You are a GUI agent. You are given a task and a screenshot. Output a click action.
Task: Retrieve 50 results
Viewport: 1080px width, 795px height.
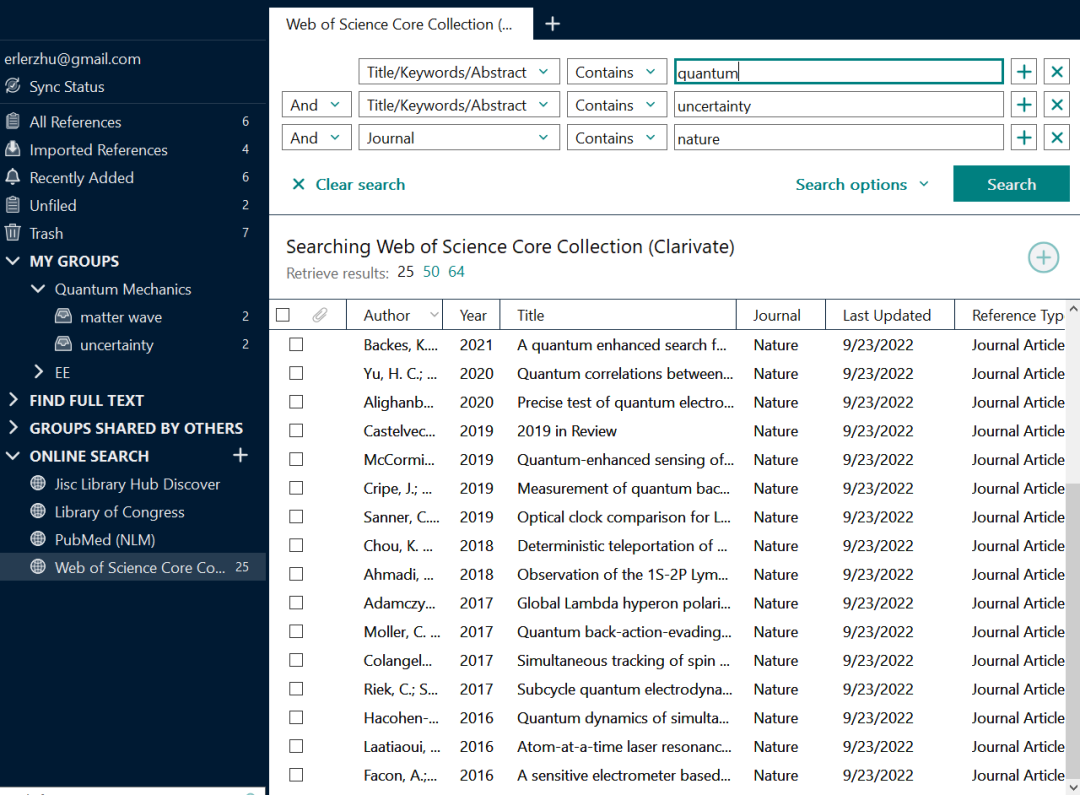click(x=431, y=271)
